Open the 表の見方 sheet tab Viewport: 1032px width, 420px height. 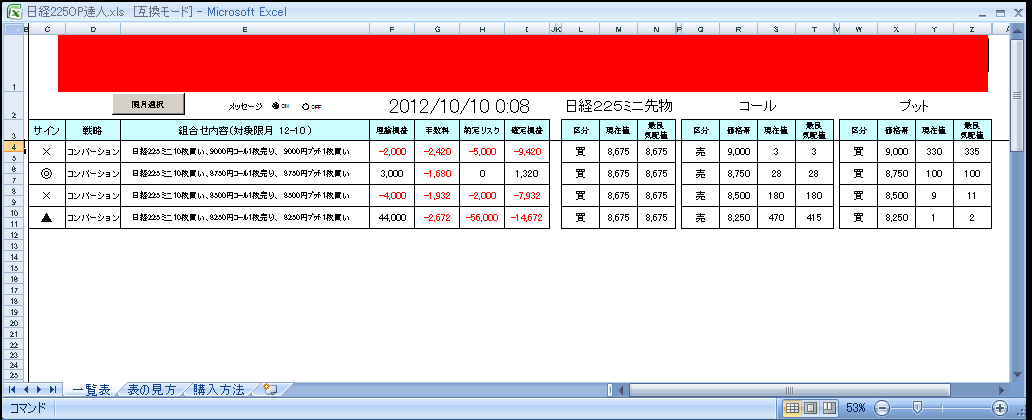[x=151, y=390]
